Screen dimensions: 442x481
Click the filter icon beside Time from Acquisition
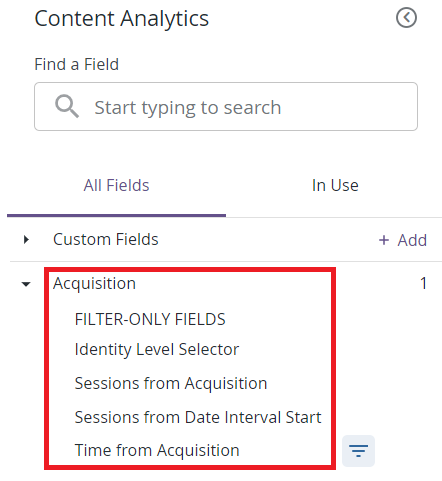click(x=358, y=451)
